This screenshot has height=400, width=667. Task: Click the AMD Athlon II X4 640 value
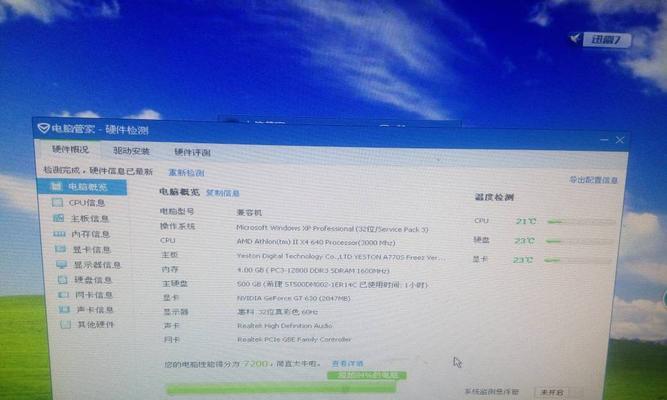click(316, 242)
